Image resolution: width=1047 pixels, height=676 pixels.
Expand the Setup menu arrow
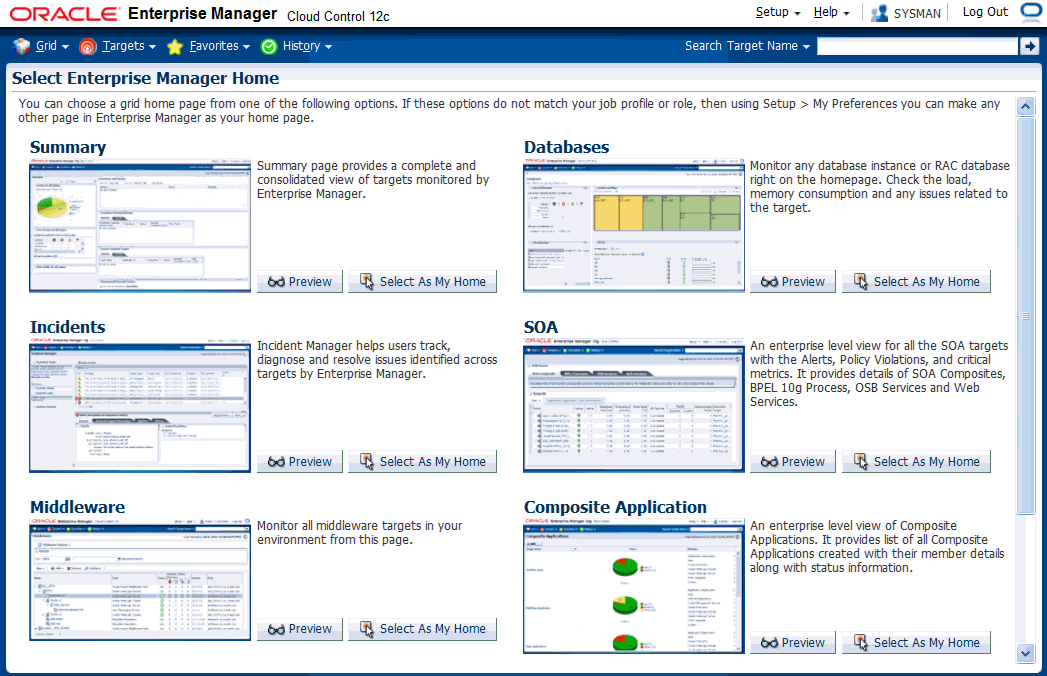coord(797,13)
